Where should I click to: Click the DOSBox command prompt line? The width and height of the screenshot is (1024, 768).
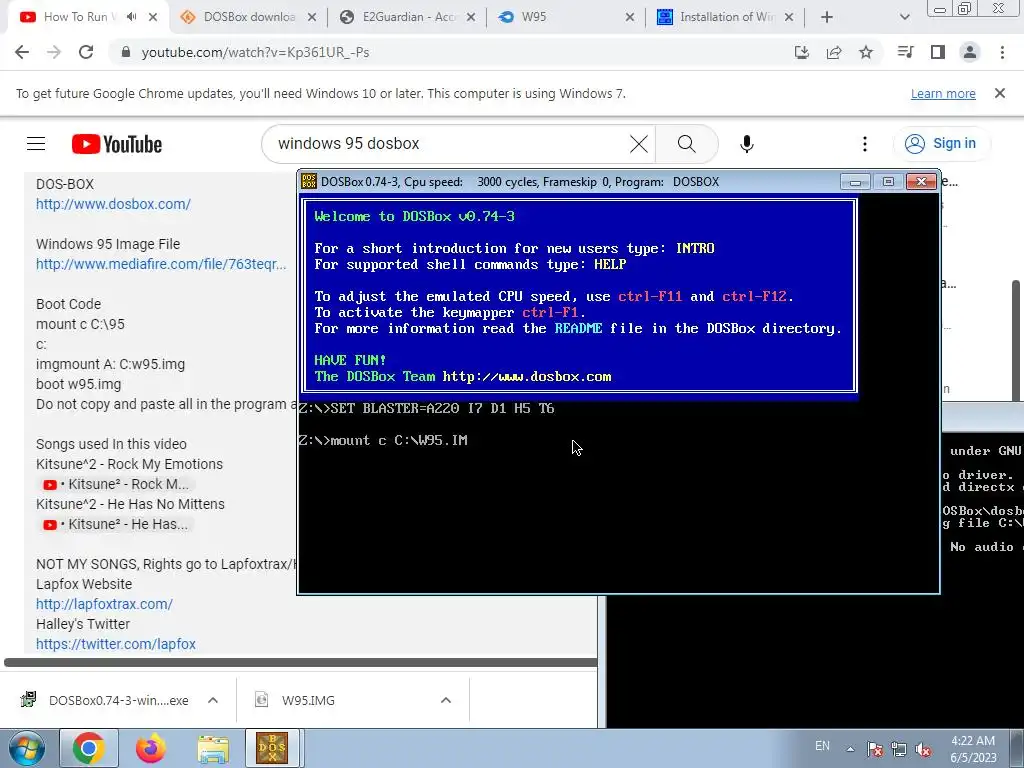click(383, 440)
